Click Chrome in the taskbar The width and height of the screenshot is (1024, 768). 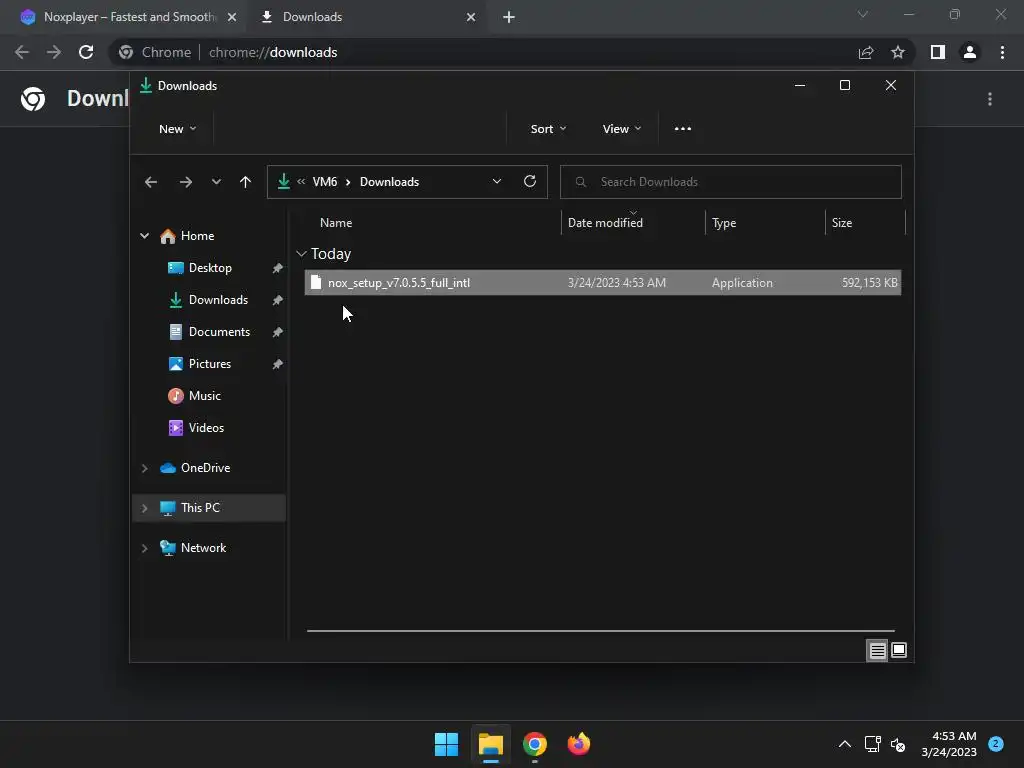(x=534, y=744)
